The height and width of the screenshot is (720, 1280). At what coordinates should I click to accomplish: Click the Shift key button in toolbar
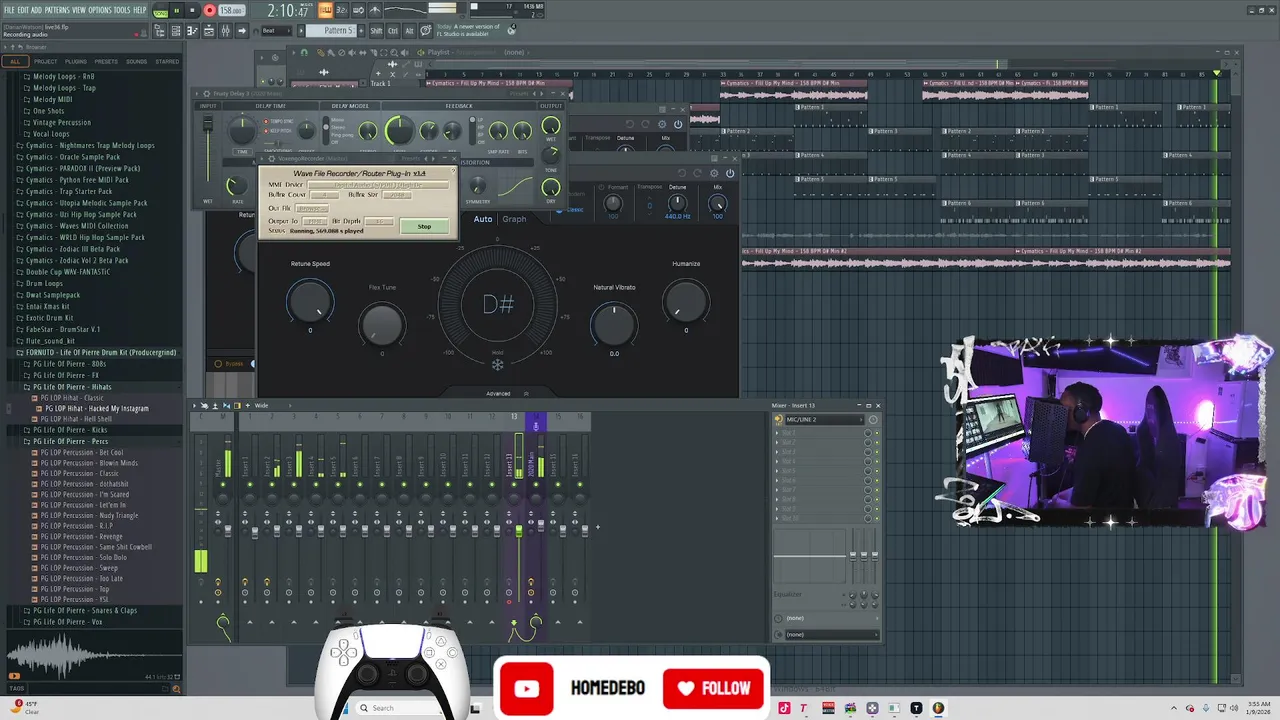coord(376,31)
